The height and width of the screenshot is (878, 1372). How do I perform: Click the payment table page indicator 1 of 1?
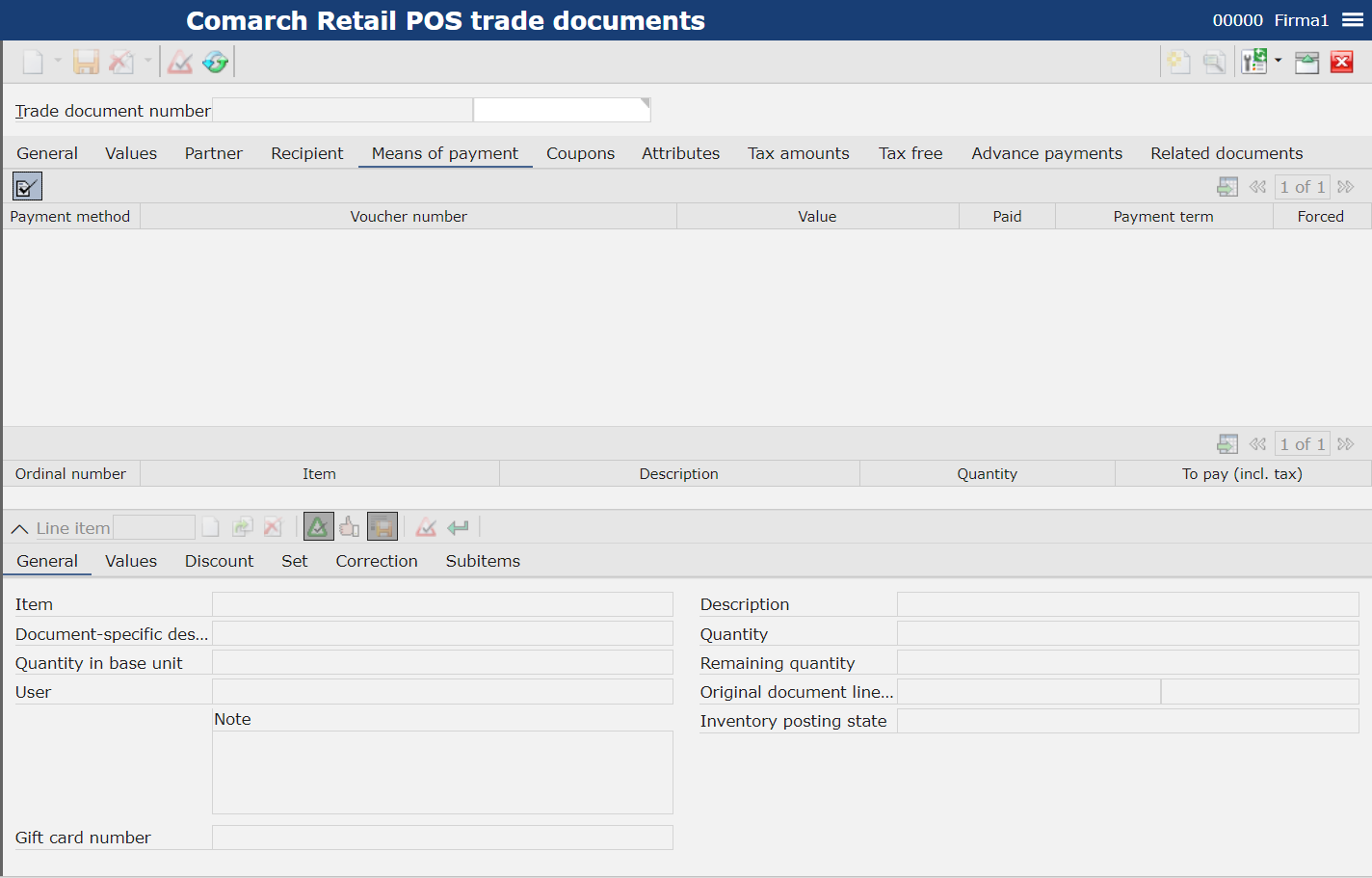(1302, 187)
